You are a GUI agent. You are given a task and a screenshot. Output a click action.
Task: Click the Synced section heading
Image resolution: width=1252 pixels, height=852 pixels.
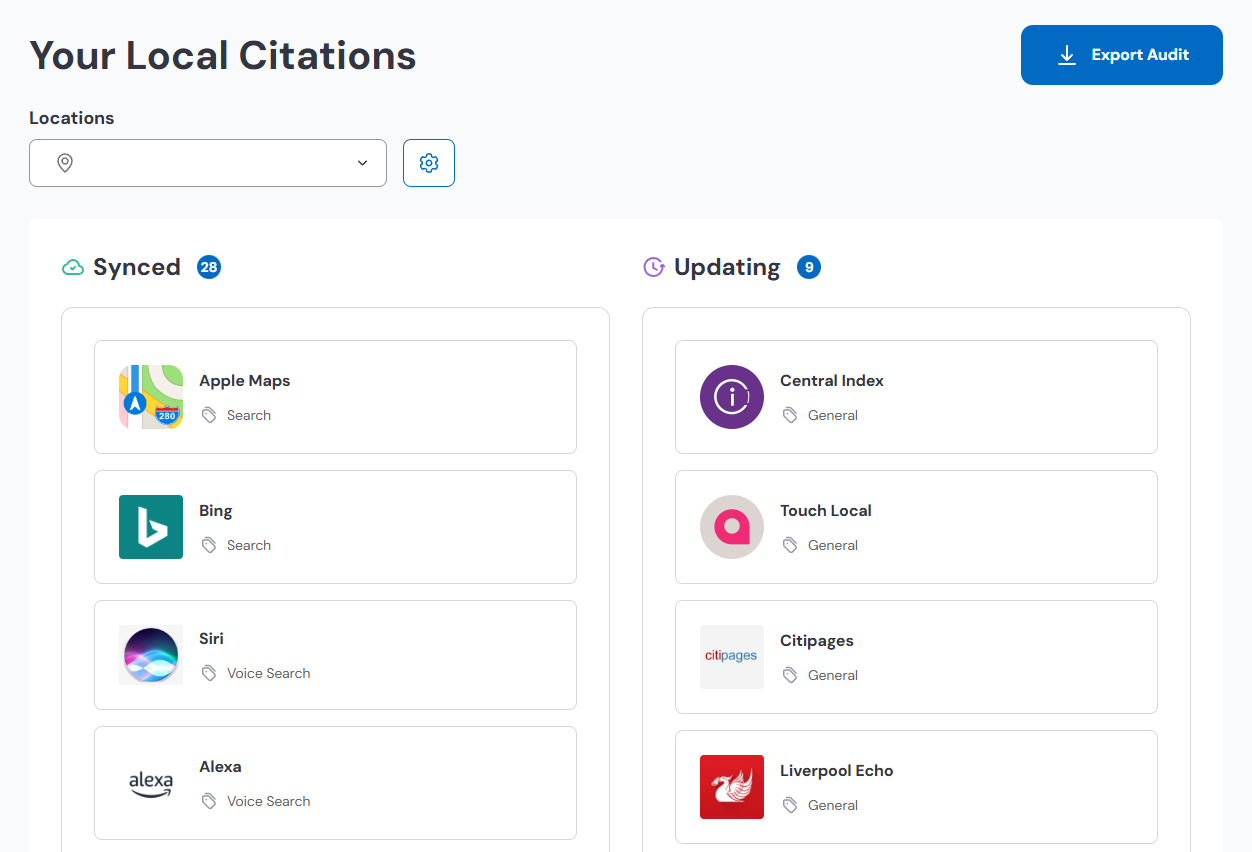click(137, 267)
